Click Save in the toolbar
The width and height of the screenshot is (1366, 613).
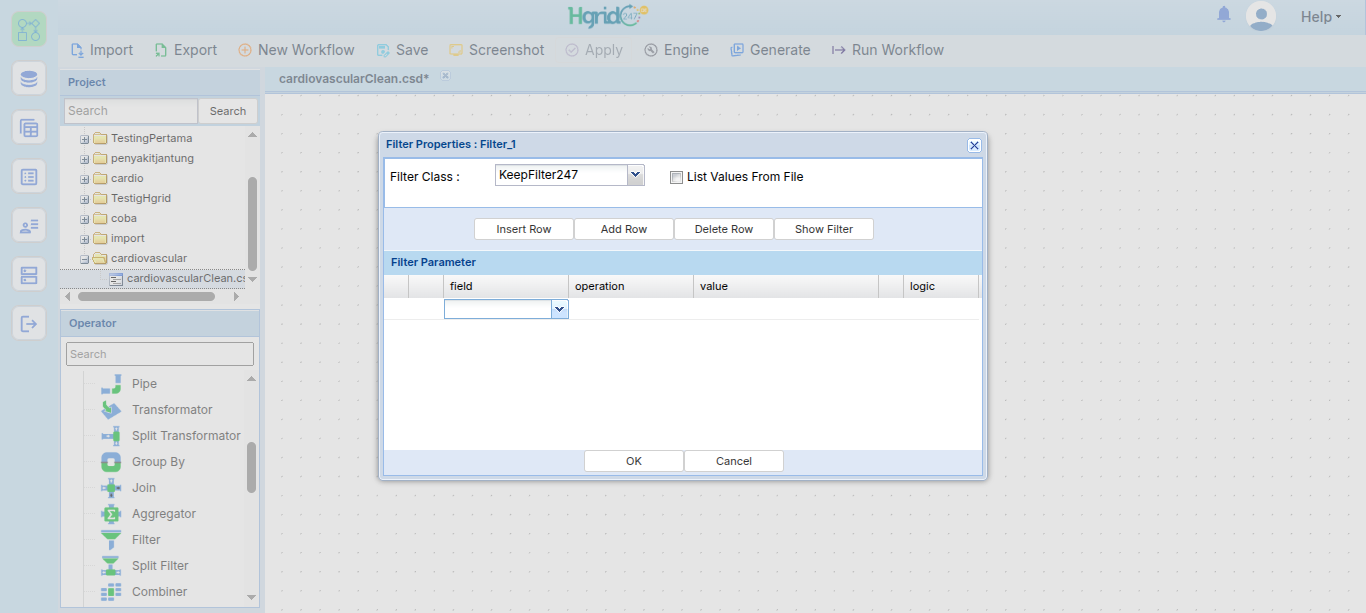click(x=402, y=50)
